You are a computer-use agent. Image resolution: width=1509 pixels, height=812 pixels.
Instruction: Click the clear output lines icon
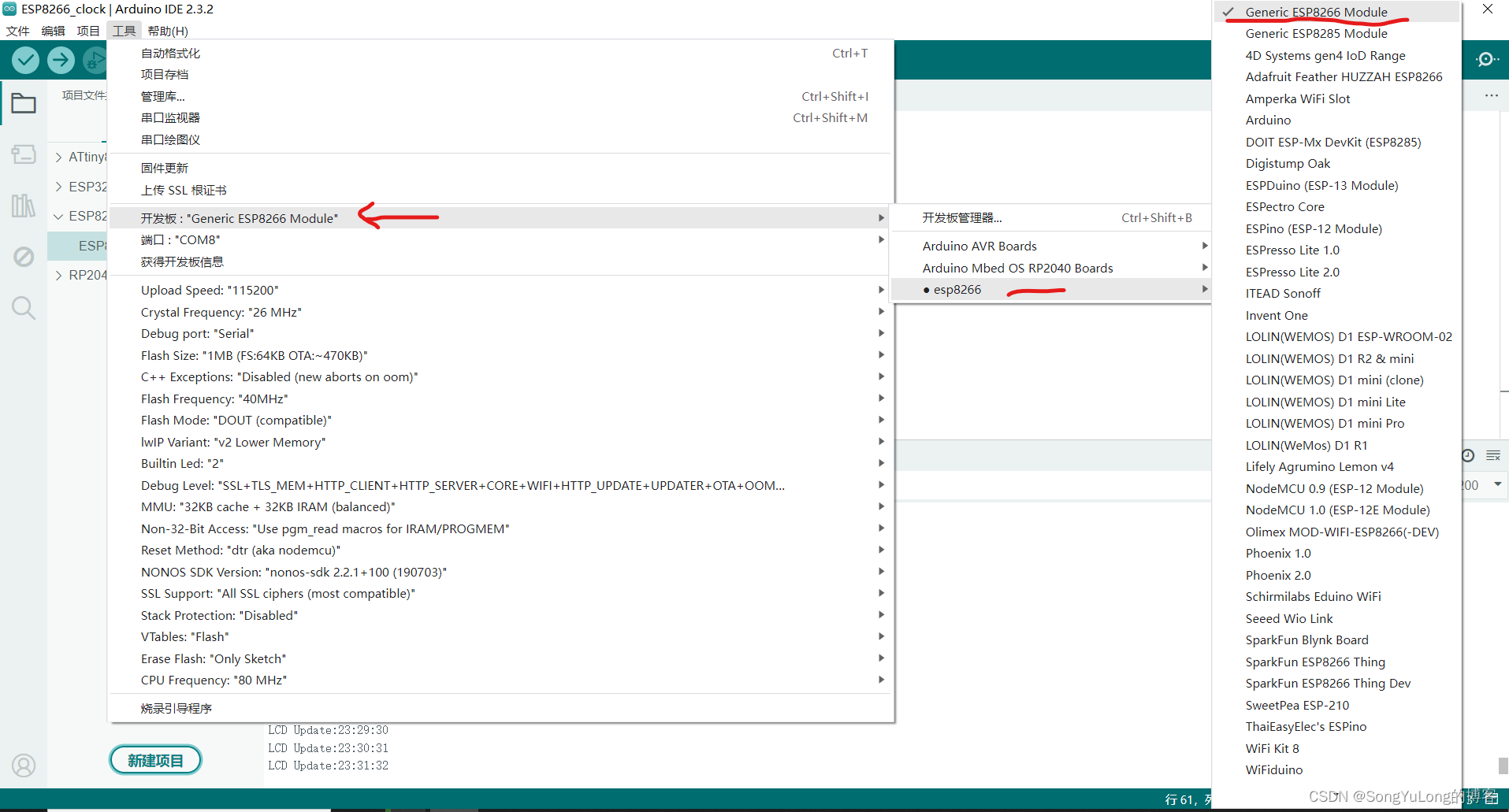[x=1492, y=455]
